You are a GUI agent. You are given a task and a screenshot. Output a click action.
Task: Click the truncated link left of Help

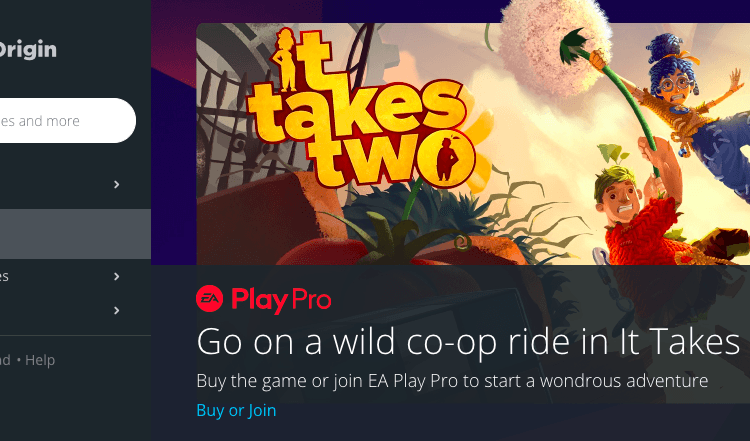pyautogui.click(x=5, y=360)
